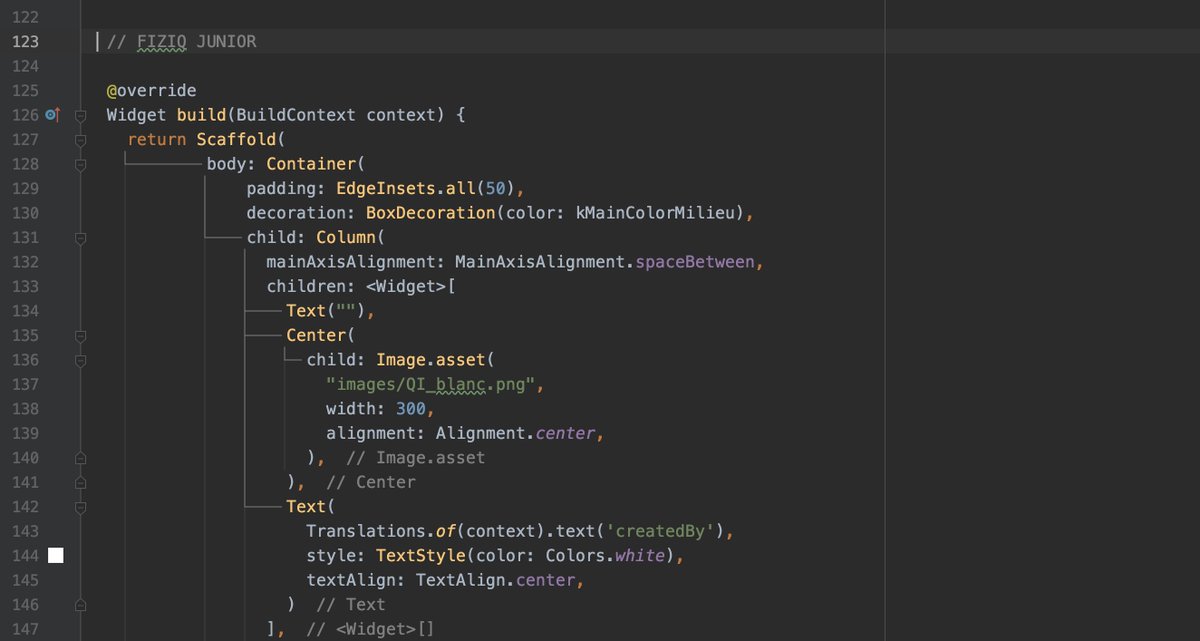Click the fold end marker on line 140

click(x=81, y=457)
